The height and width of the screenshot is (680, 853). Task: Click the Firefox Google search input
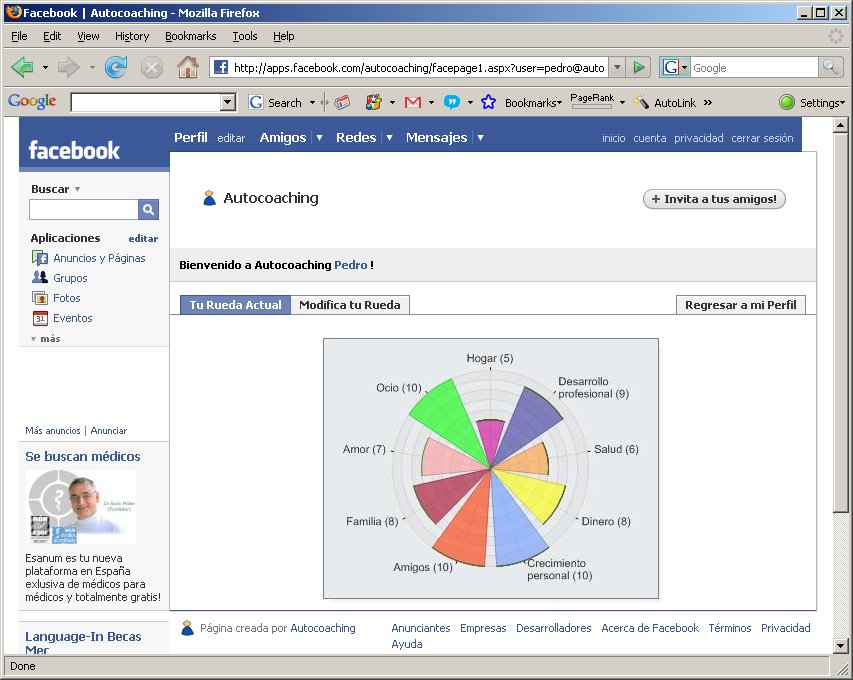(x=754, y=68)
